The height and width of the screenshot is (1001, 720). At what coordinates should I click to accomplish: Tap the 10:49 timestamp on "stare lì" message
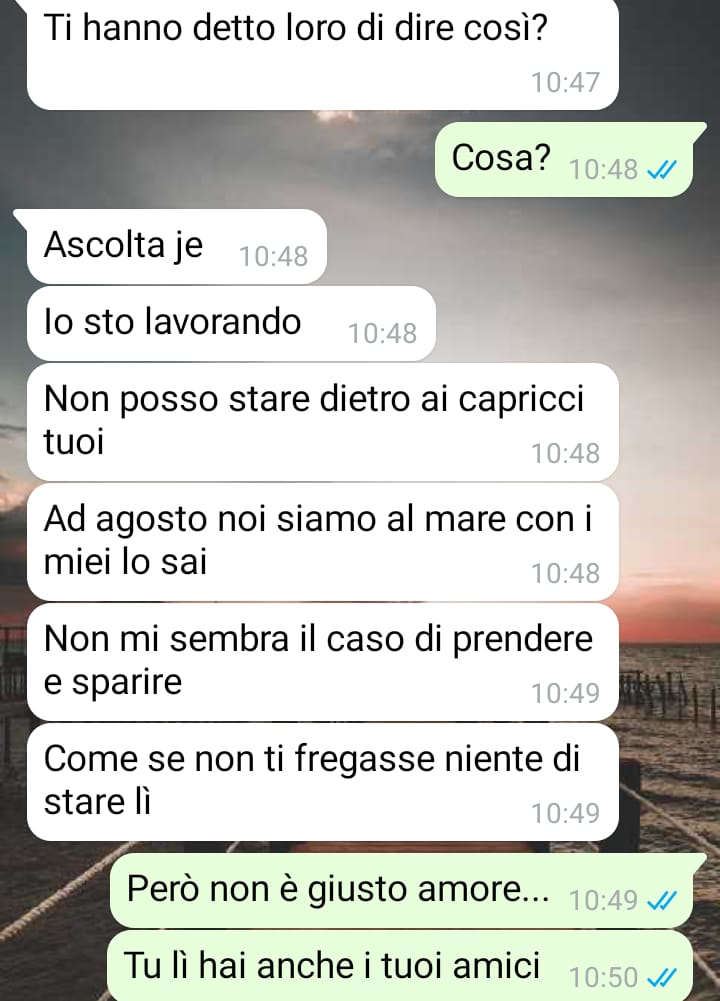click(566, 813)
